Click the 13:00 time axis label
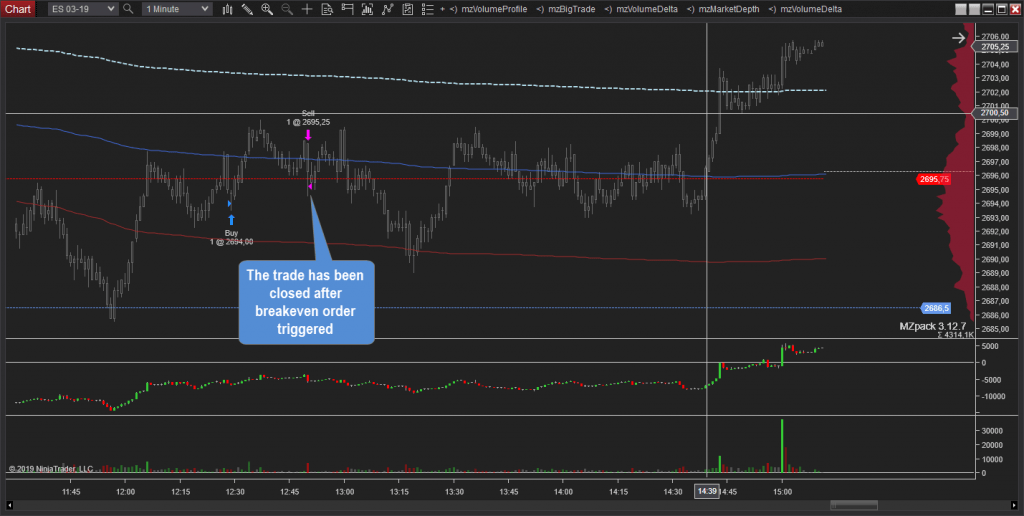Image resolution: width=1024 pixels, height=516 pixels. [x=345, y=491]
